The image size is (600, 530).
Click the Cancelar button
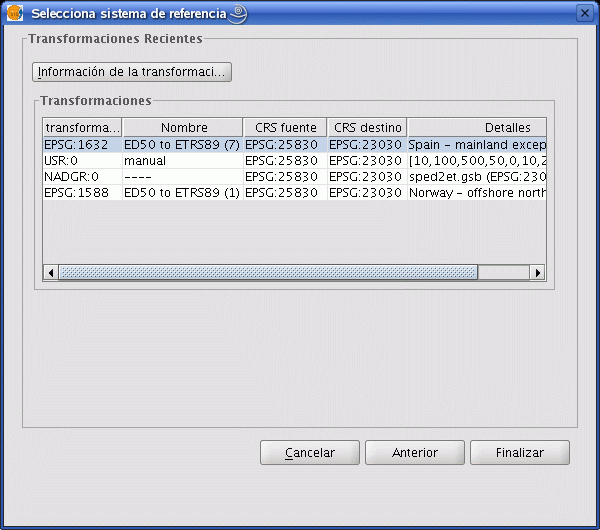click(310, 453)
